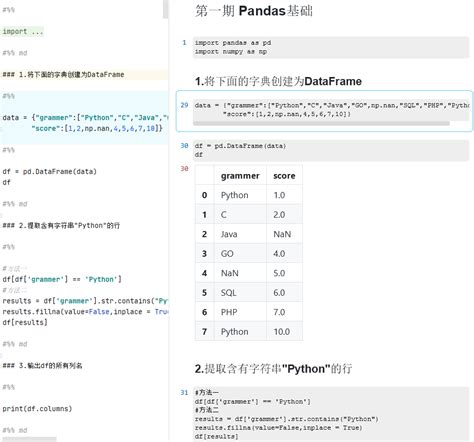
Task: Click the 5.0 score cell
Action: (x=279, y=273)
